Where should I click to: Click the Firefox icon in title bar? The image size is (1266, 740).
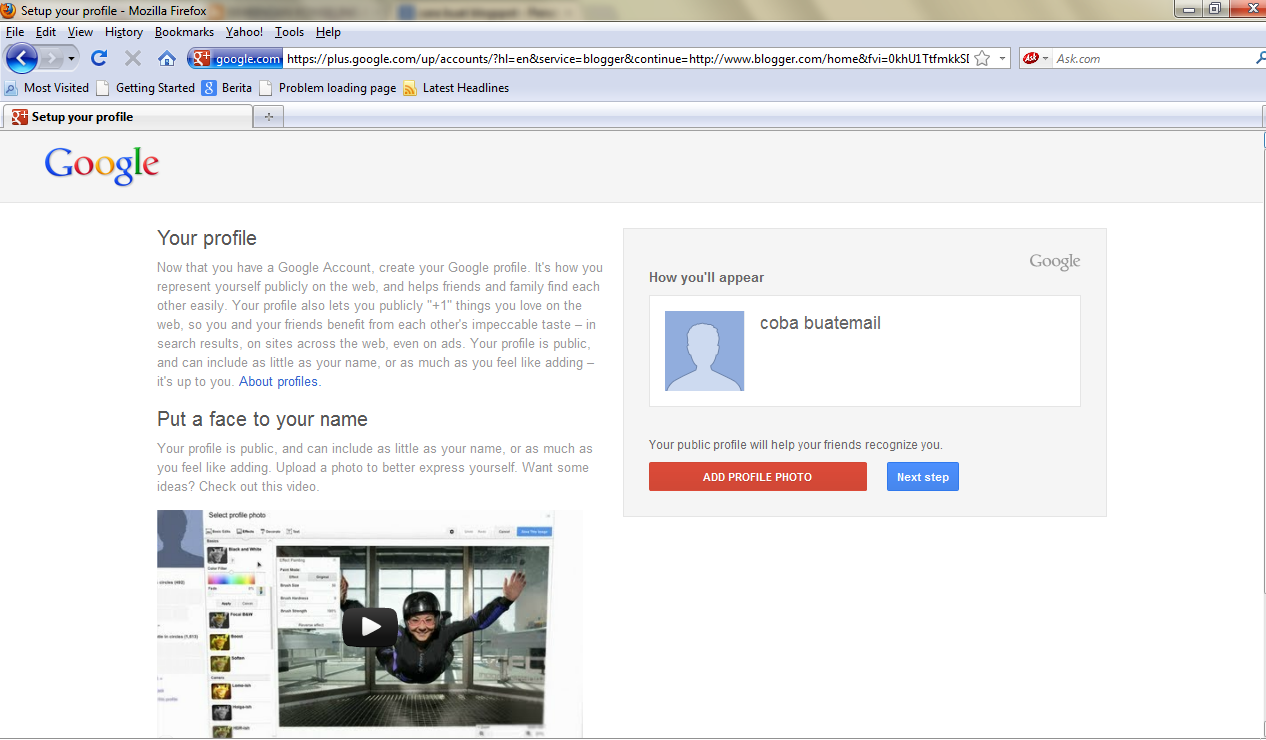tap(10, 9)
